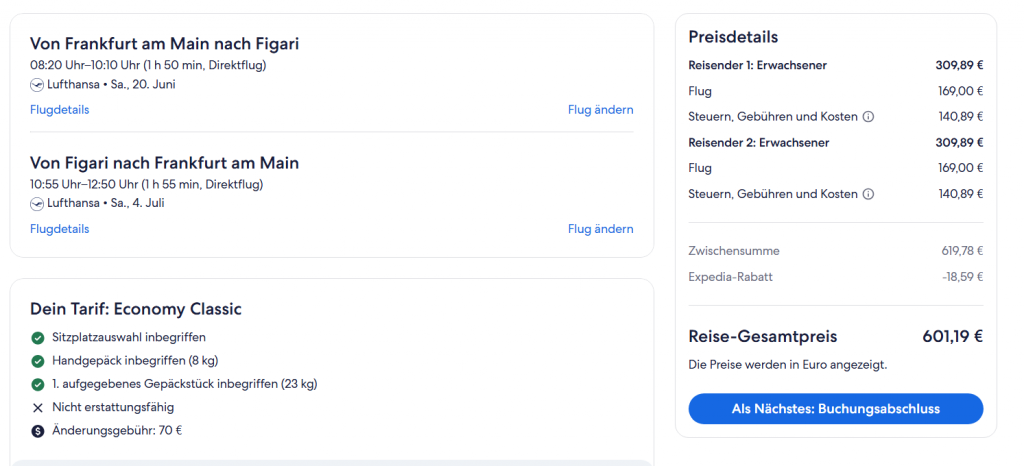The width and height of the screenshot is (1024, 466).
Task: Click the Lufthansa logo for the 4. Juli flight
Action: tap(37, 204)
